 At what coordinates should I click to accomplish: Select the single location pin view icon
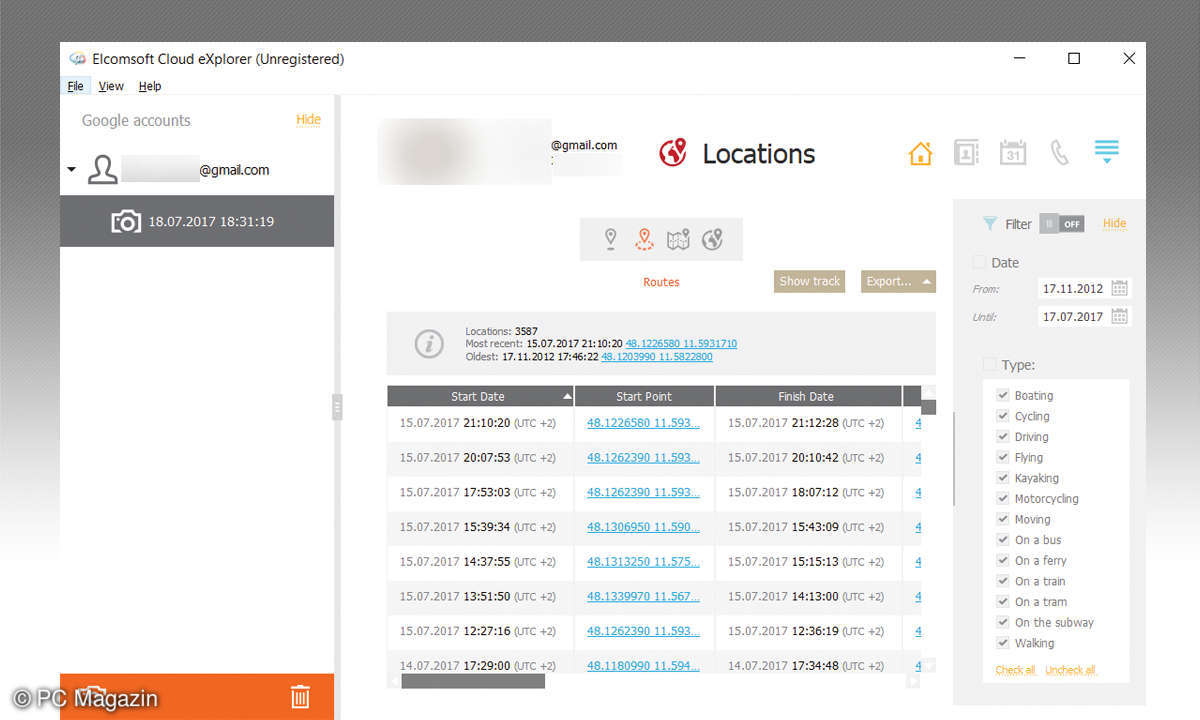(x=611, y=240)
